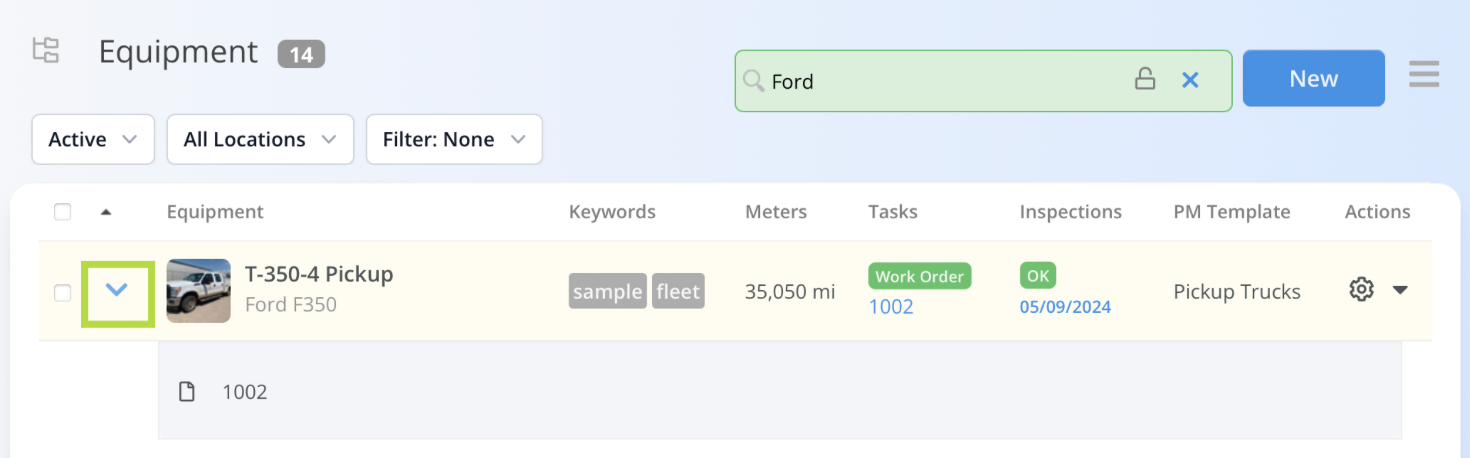Screen dimensions: 1470x458
Task: Click the gear icon in Actions column
Action: [1360, 290]
